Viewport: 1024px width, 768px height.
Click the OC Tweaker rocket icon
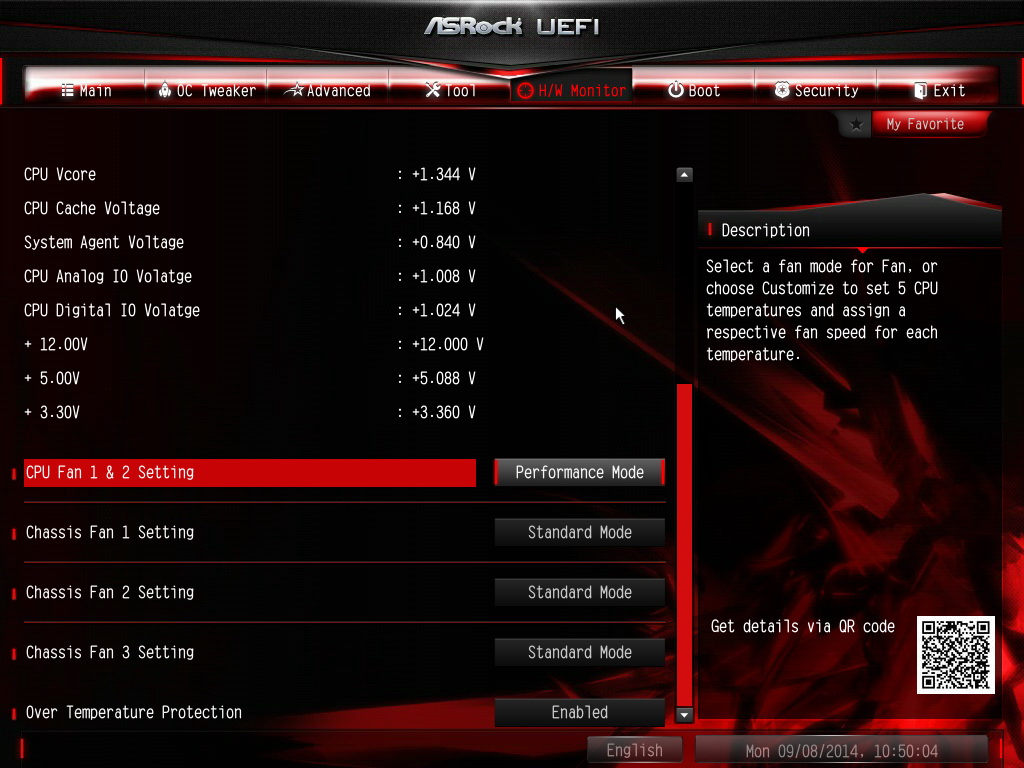pos(165,90)
